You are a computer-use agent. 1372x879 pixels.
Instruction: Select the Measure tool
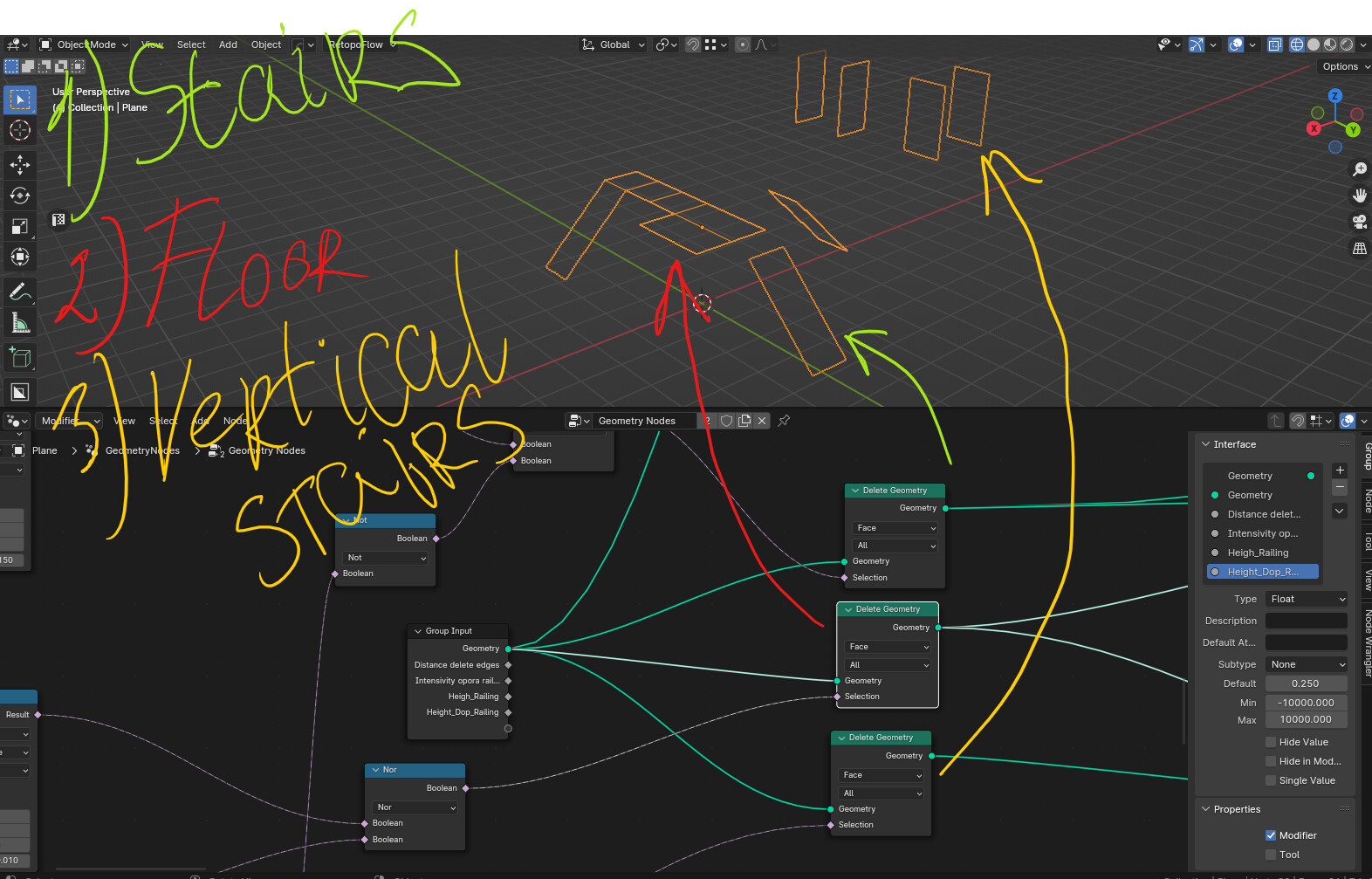tap(19, 323)
